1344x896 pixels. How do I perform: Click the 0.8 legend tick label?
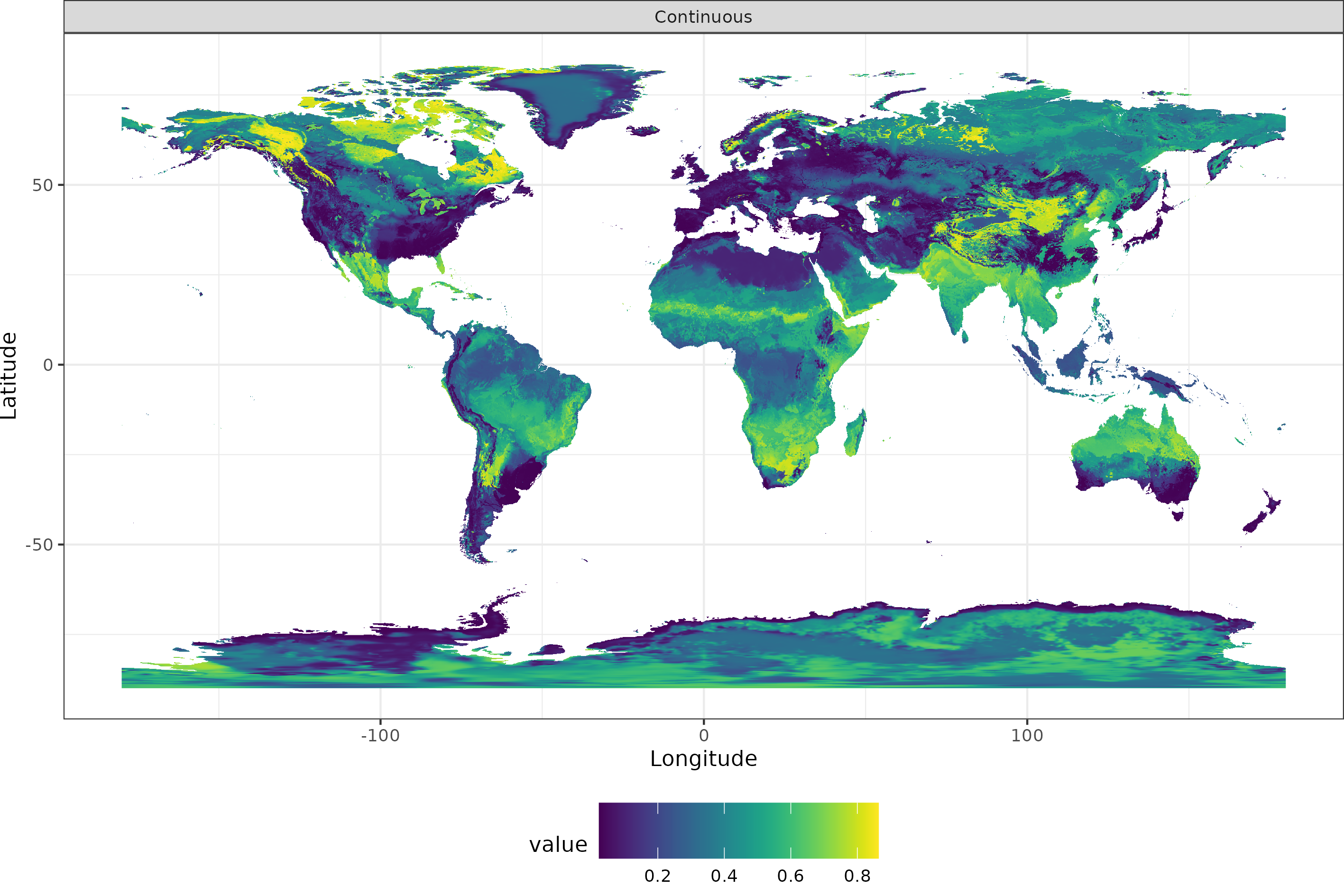point(858,875)
